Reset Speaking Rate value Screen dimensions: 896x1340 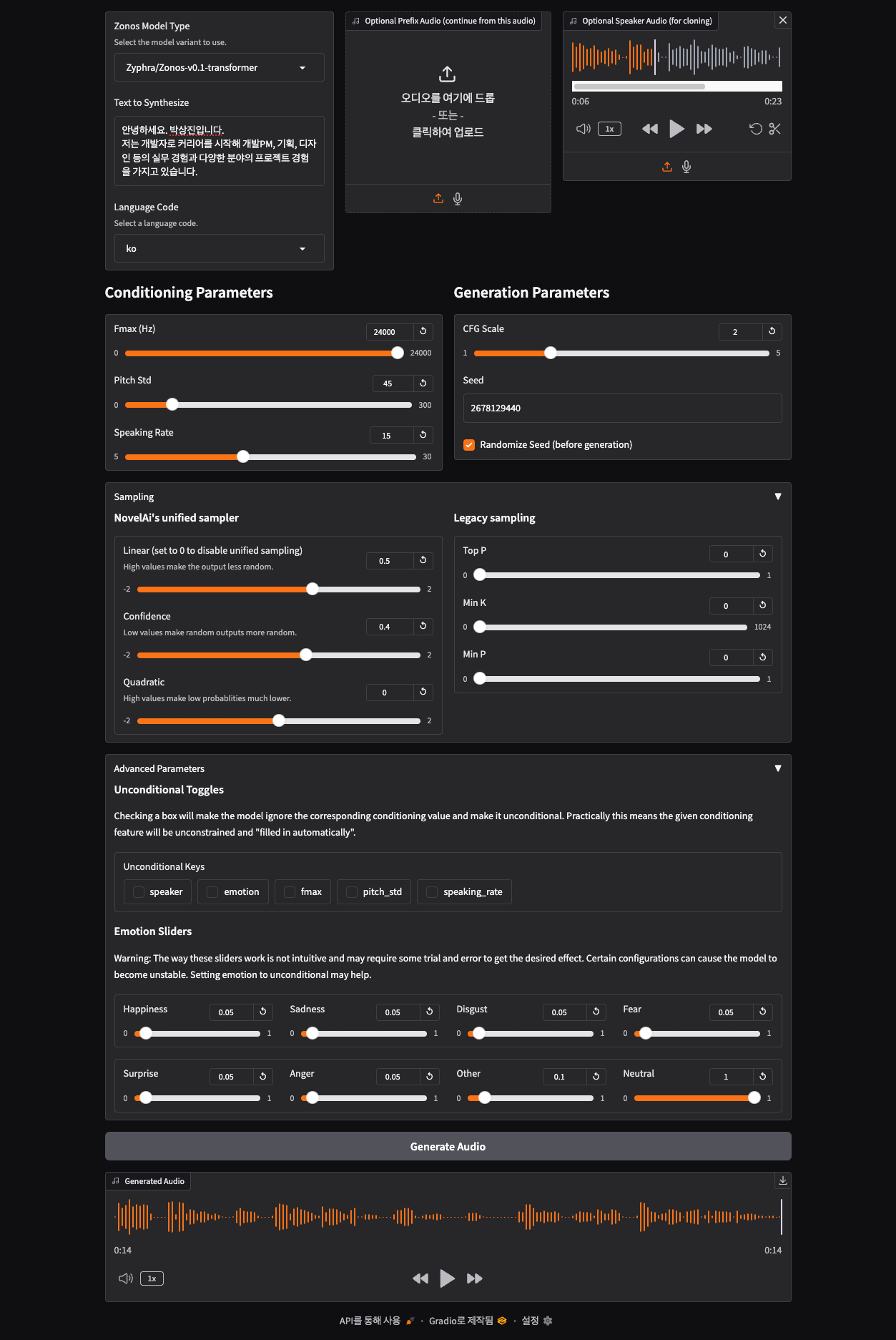(x=423, y=435)
